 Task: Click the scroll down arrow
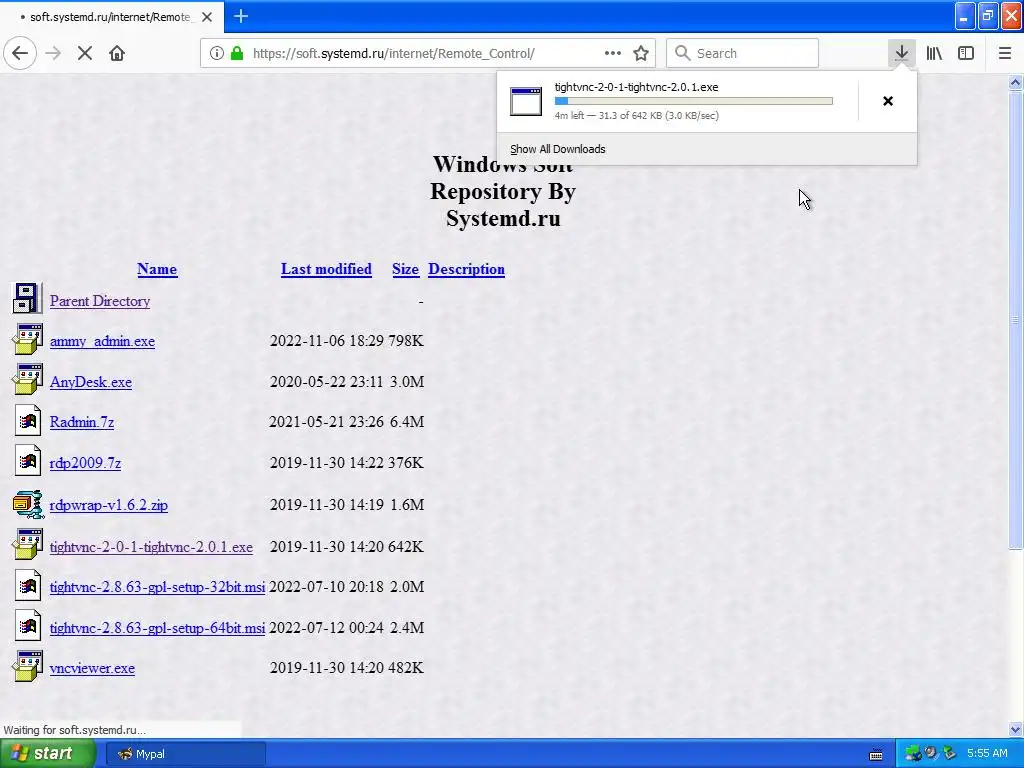pyautogui.click(x=1016, y=729)
